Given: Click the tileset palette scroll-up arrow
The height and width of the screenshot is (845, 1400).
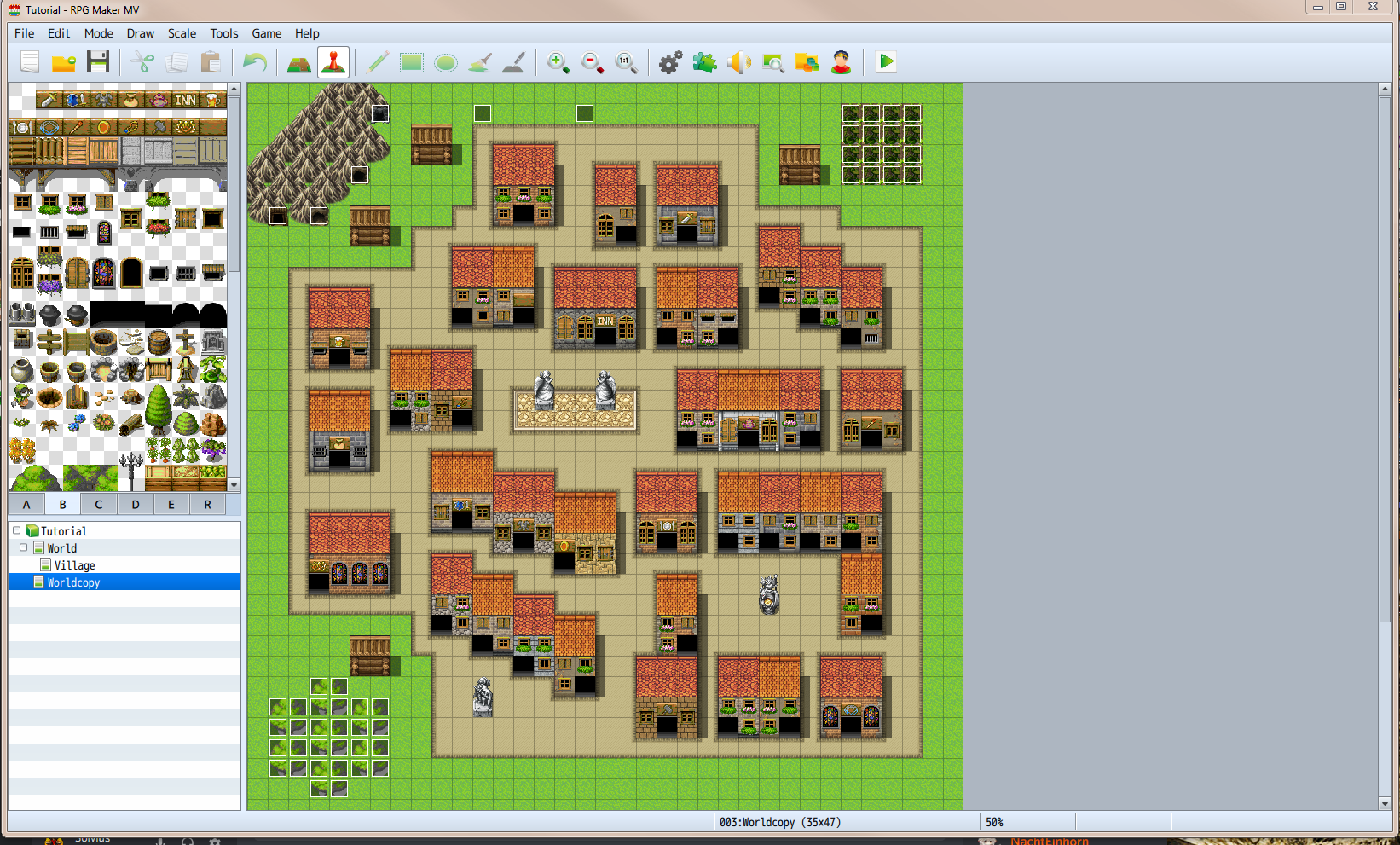Looking at the screenshot, I should (234, 89).
